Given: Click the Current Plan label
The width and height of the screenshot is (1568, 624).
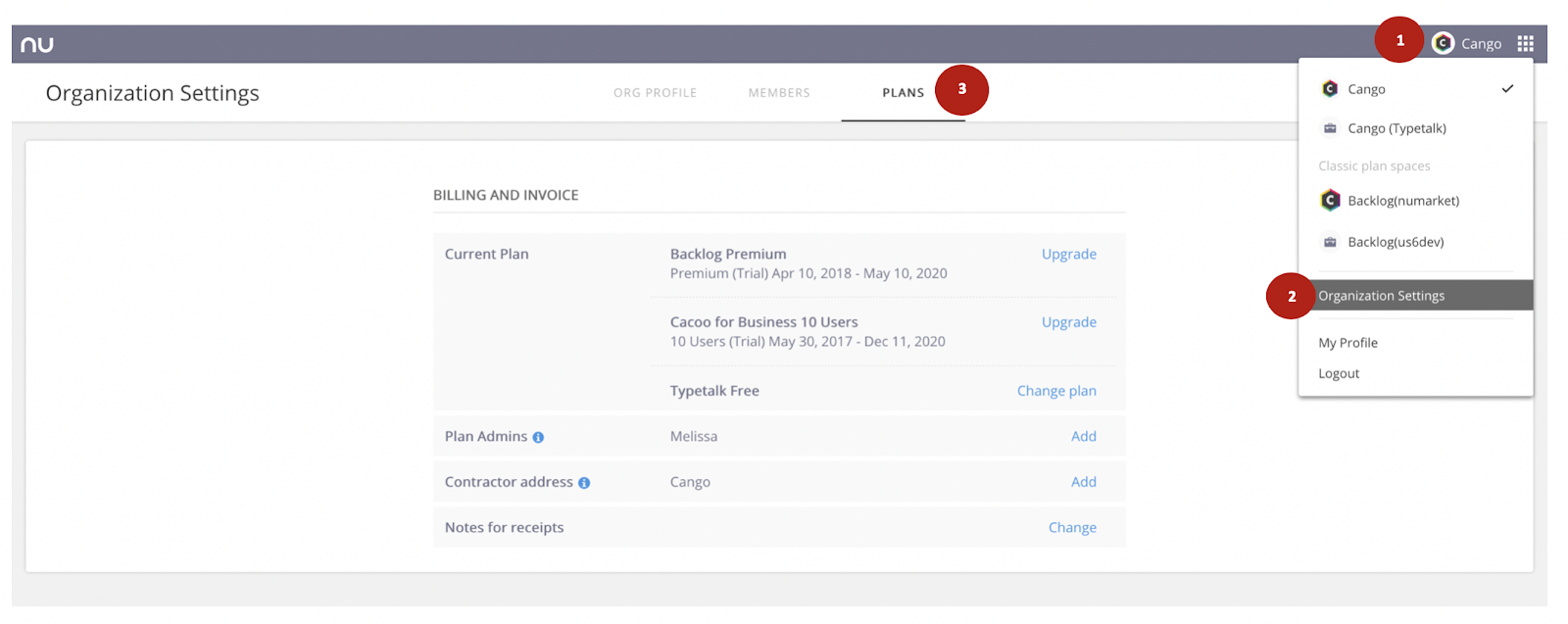Looking at the screenshot, I should [486, 254].
